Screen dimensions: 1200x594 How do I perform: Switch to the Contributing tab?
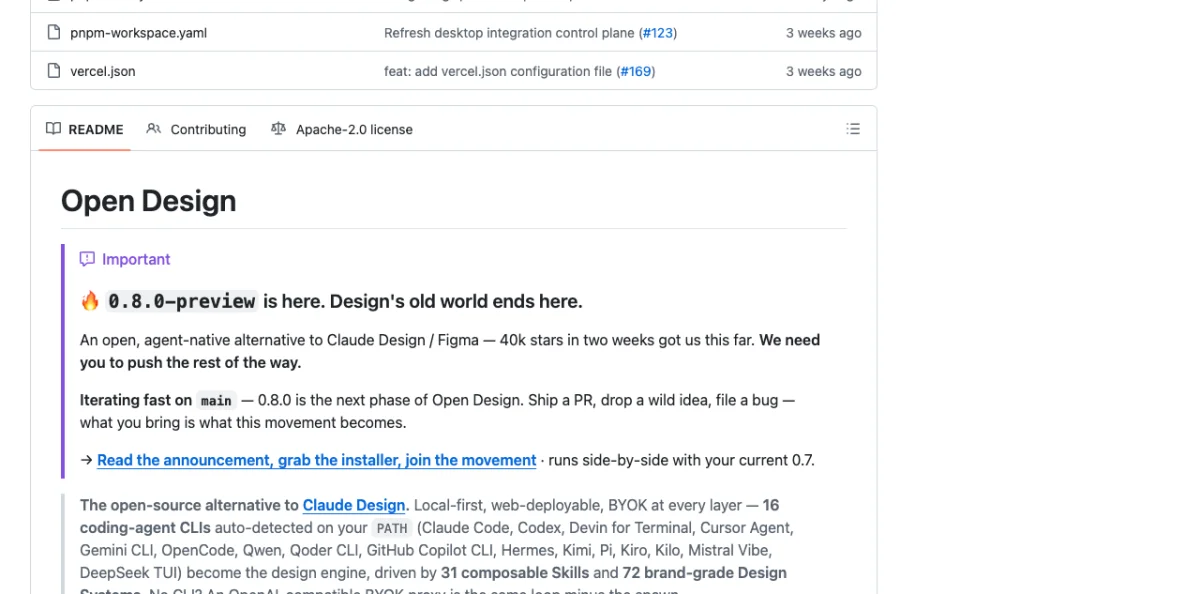[196, 129]
